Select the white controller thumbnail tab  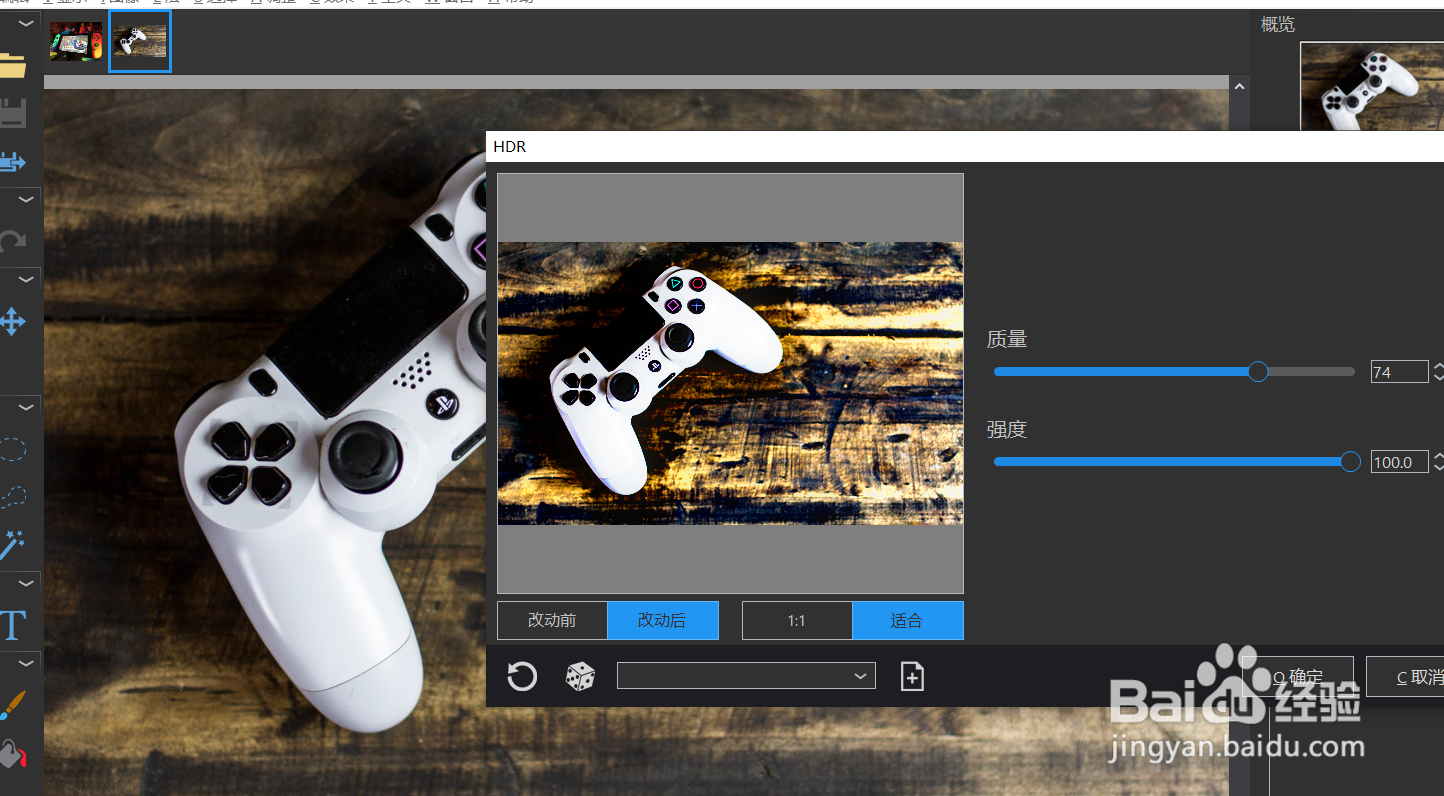pyautogui.click(x=140, y=41)
